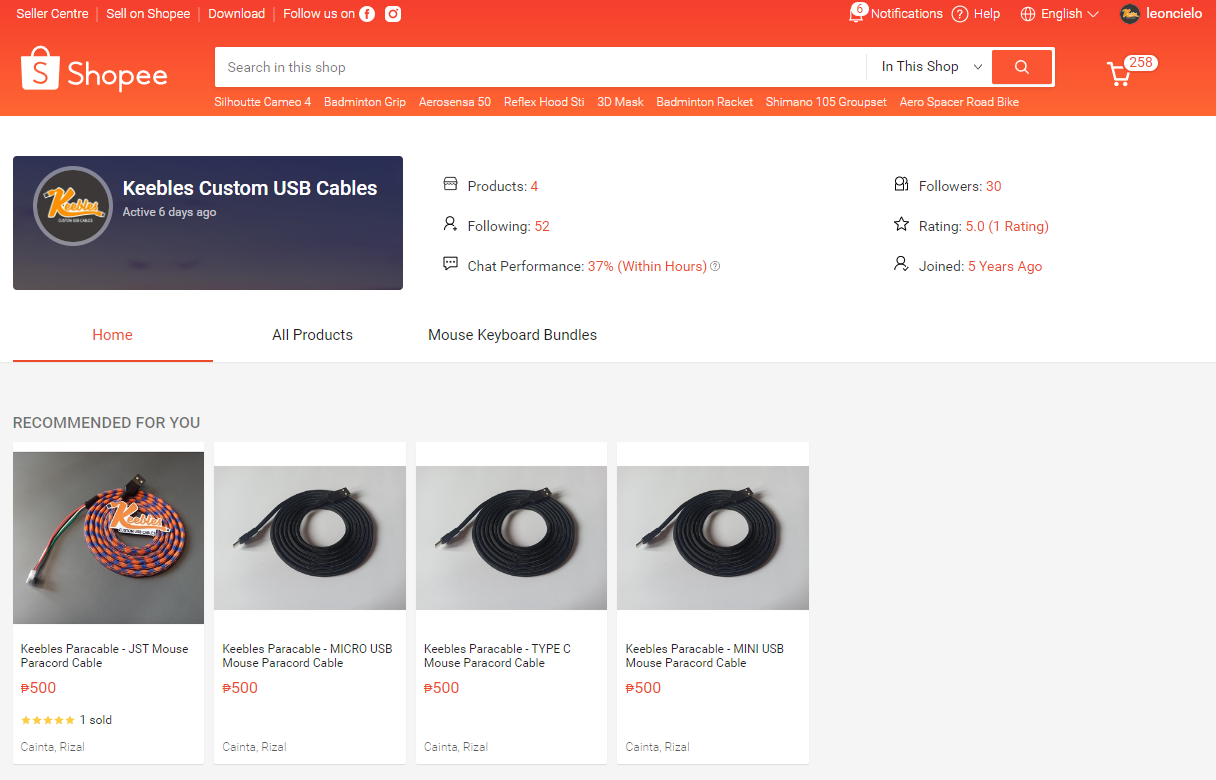Click the Download link
The width and height of the screenshot is (1216, 780).
(x=237, y=14)
